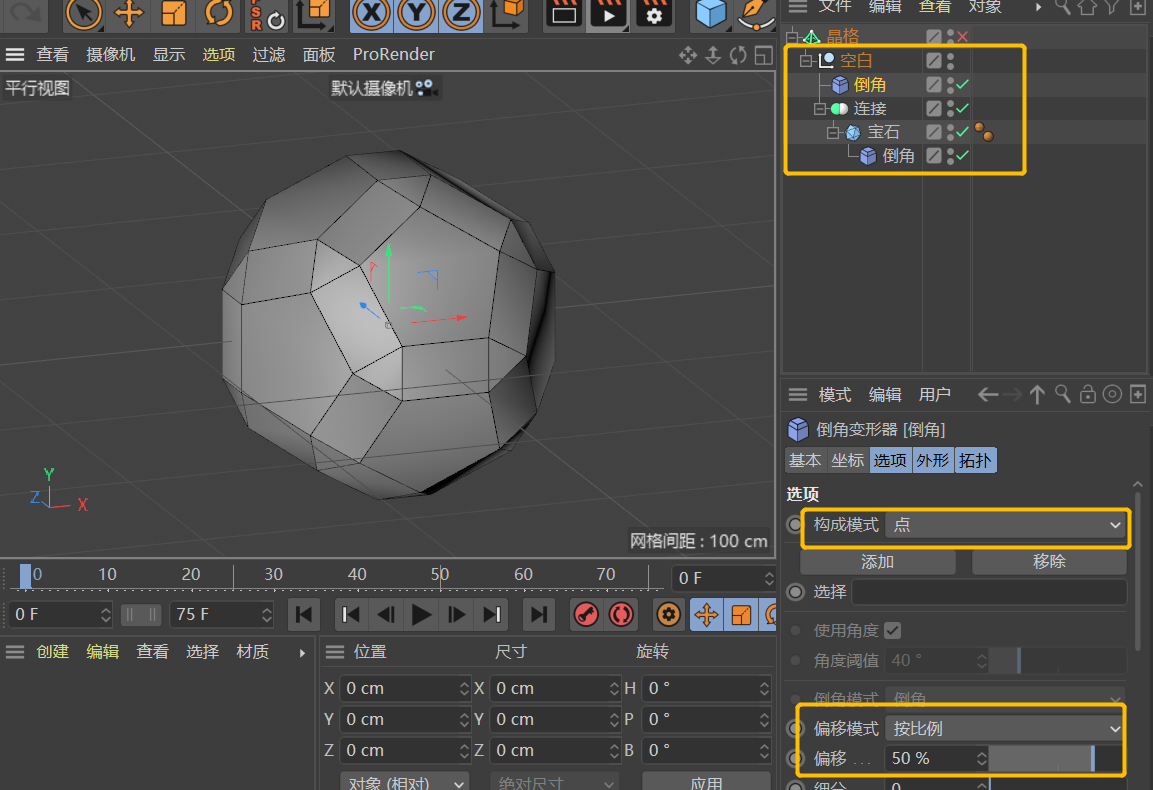Add a cube primitive object
Viewport: 1153px width, 790px height.
[x=710, y=13]
